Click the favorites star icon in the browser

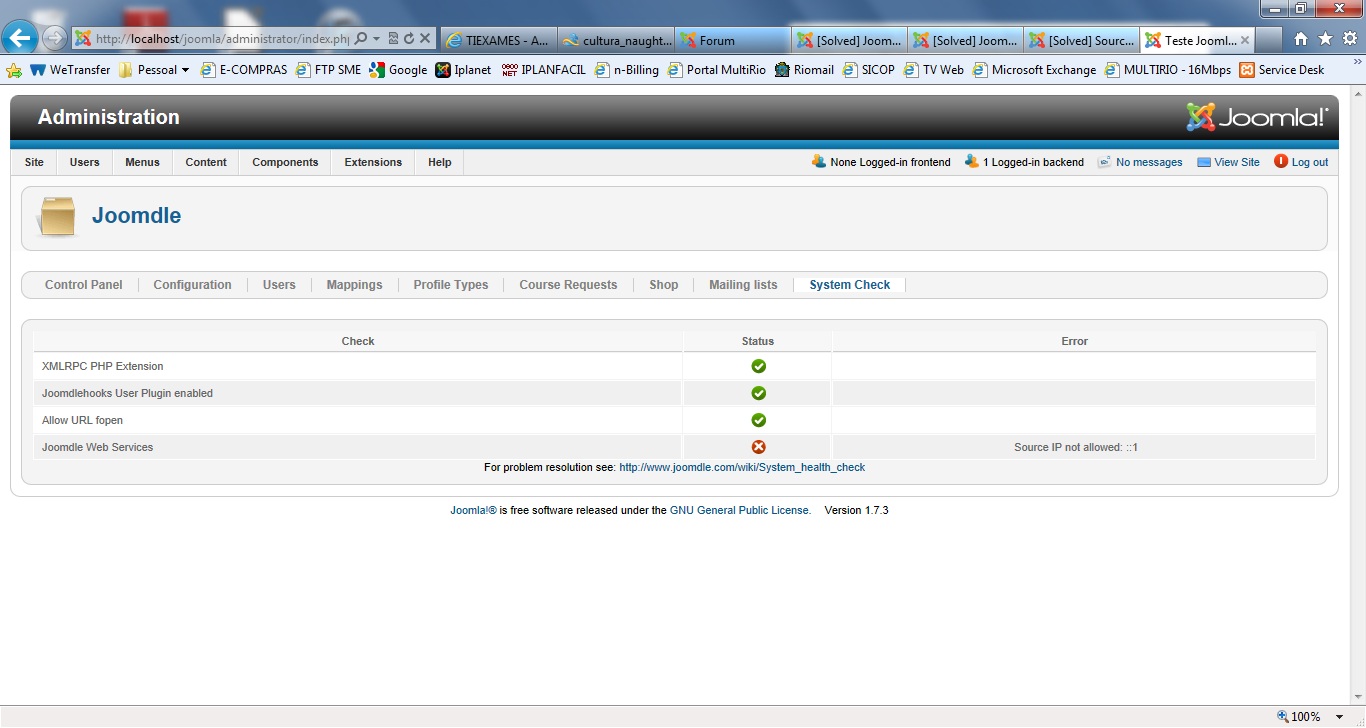click(1325, 39)
